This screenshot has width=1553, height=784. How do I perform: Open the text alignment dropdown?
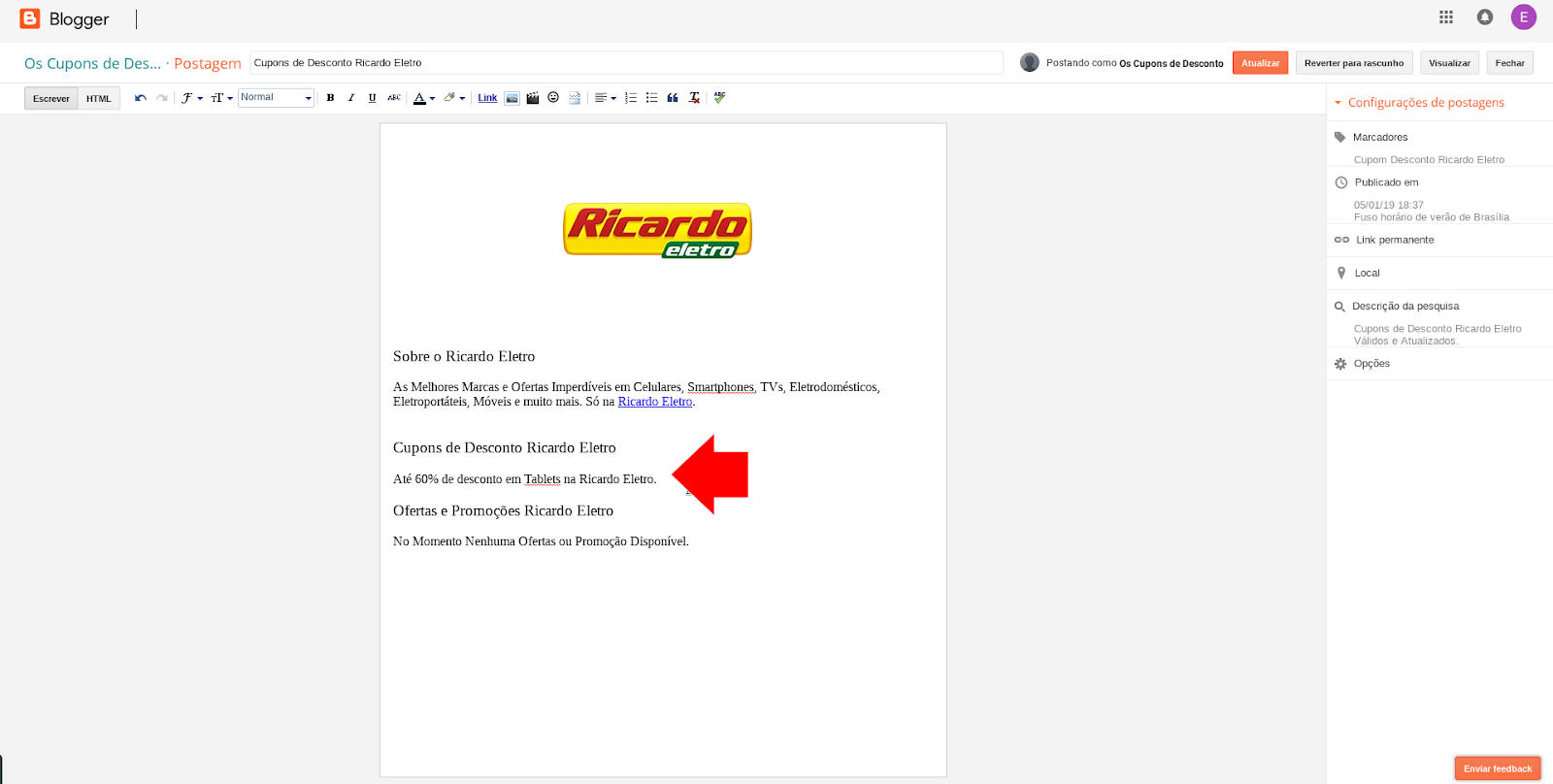606,98
